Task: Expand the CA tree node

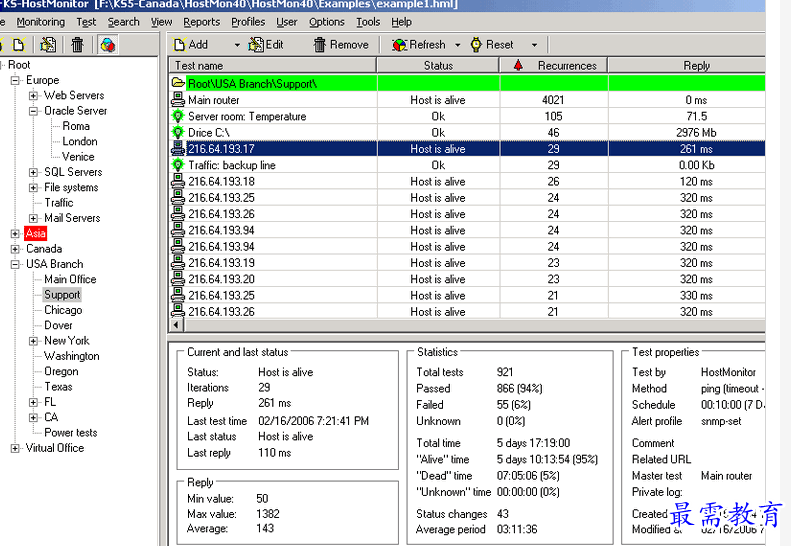Action: (x=33, y=417)
